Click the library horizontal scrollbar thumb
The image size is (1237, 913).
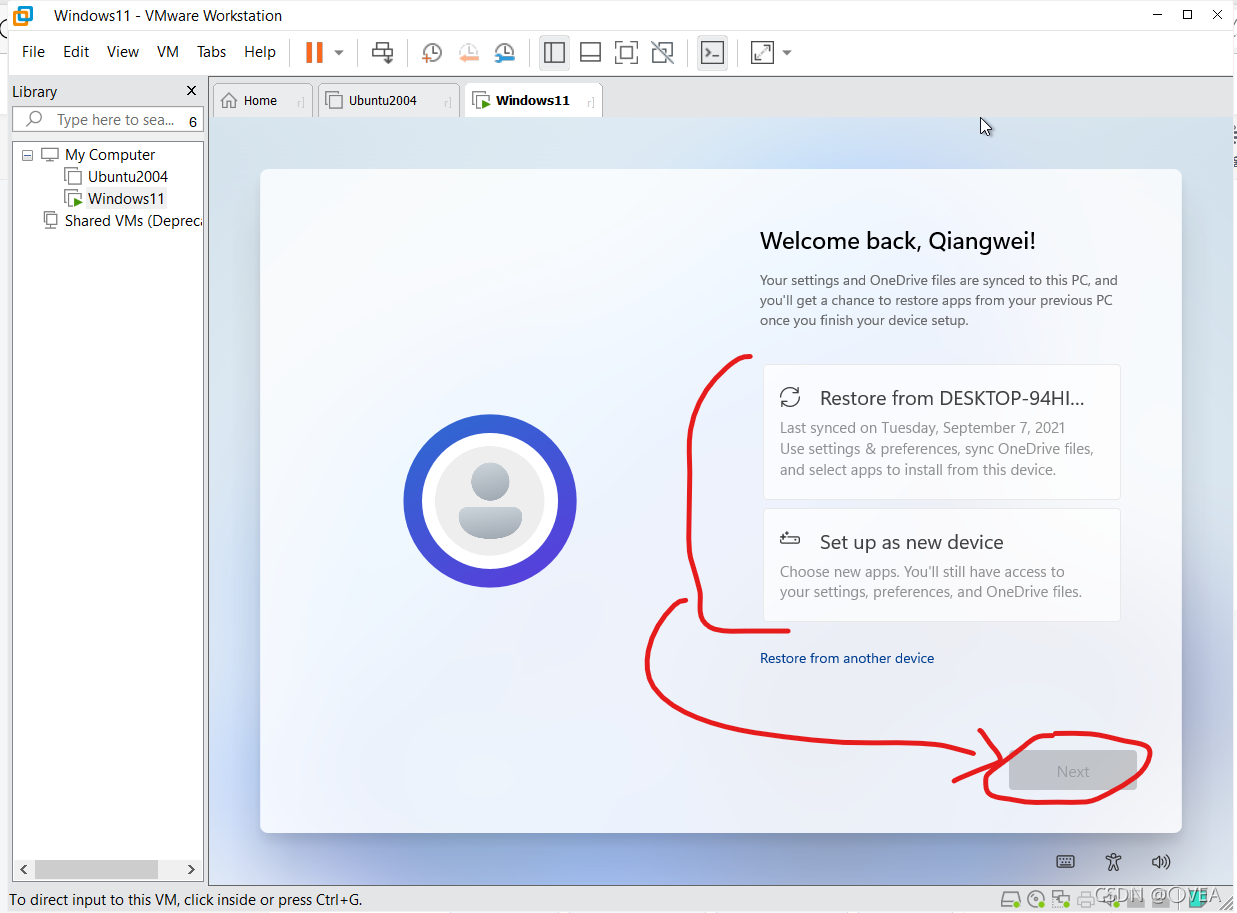click(x=96, y=869)
